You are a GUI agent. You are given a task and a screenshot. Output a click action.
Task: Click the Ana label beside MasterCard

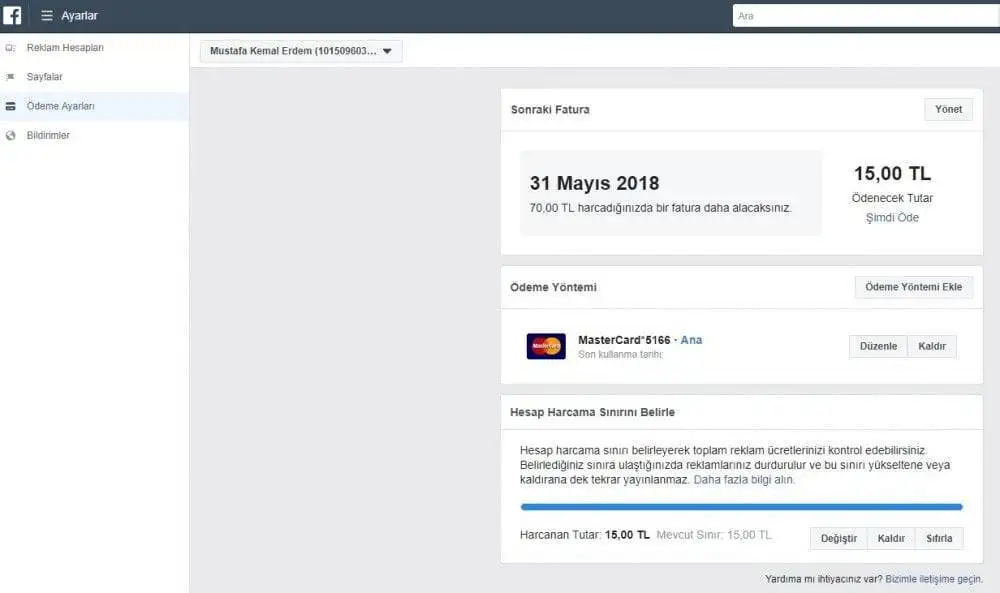tap(691, 340)
